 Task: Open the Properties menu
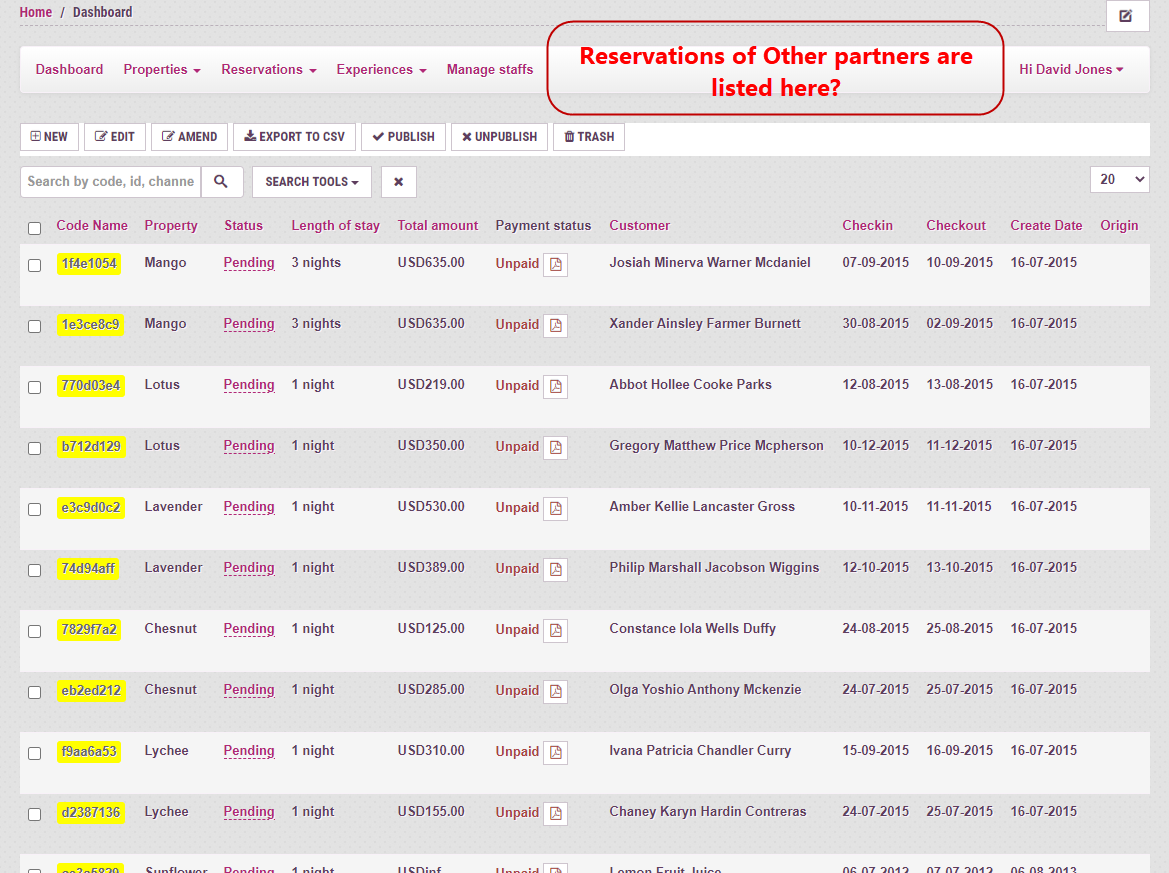pos(161,70)
